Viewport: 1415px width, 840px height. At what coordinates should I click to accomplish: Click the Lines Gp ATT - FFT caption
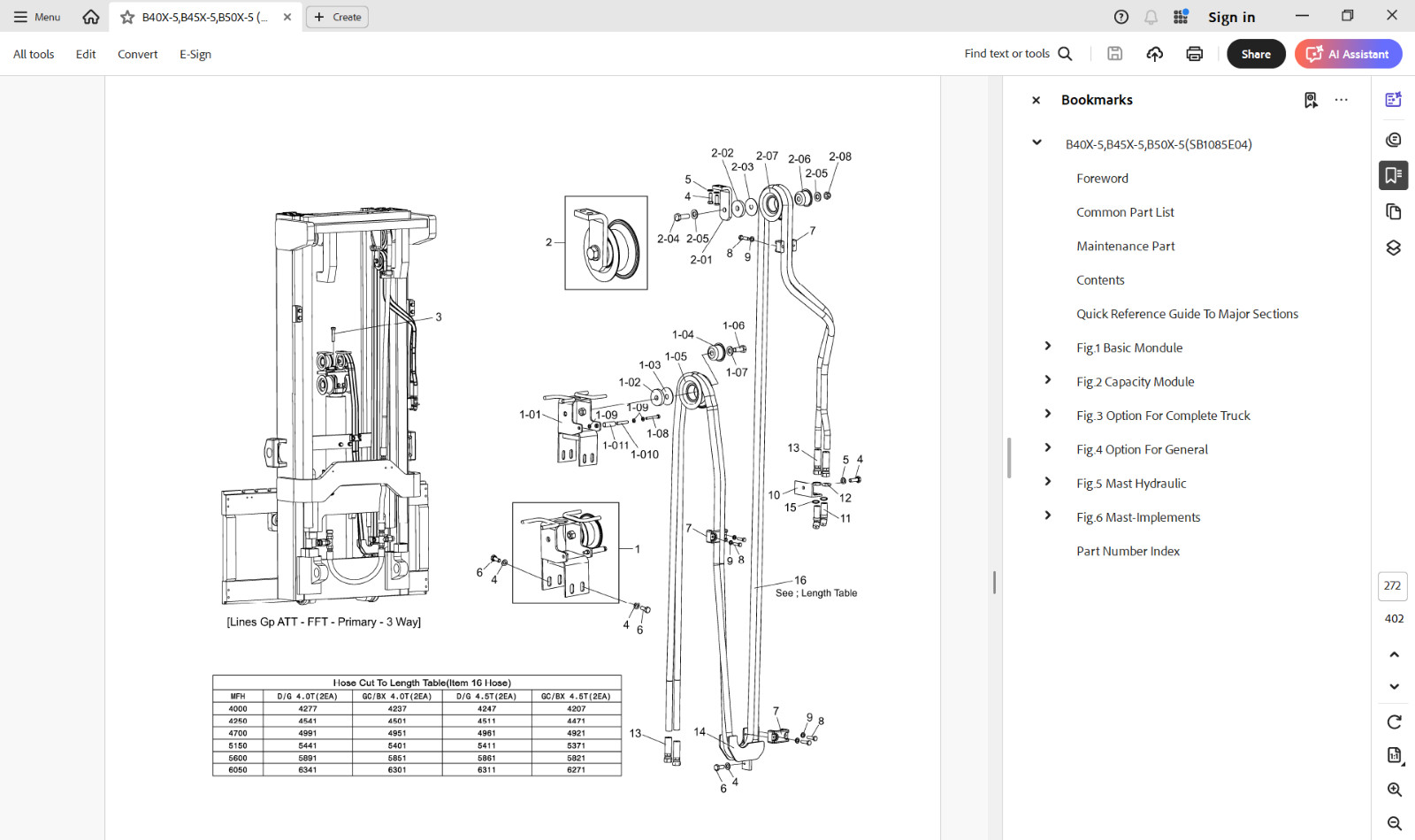pyautogui.click(x=324, y=622)
